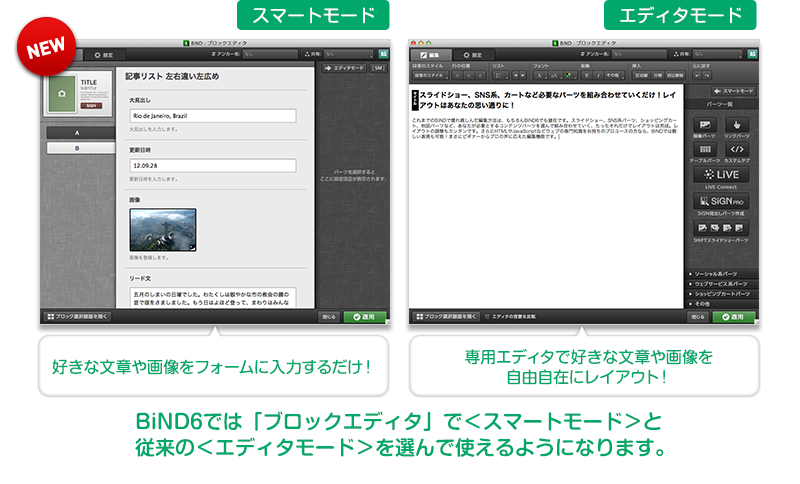Align text left in editor toolbar
Screen dimensions: 800x484
click(x=458, y=75)
